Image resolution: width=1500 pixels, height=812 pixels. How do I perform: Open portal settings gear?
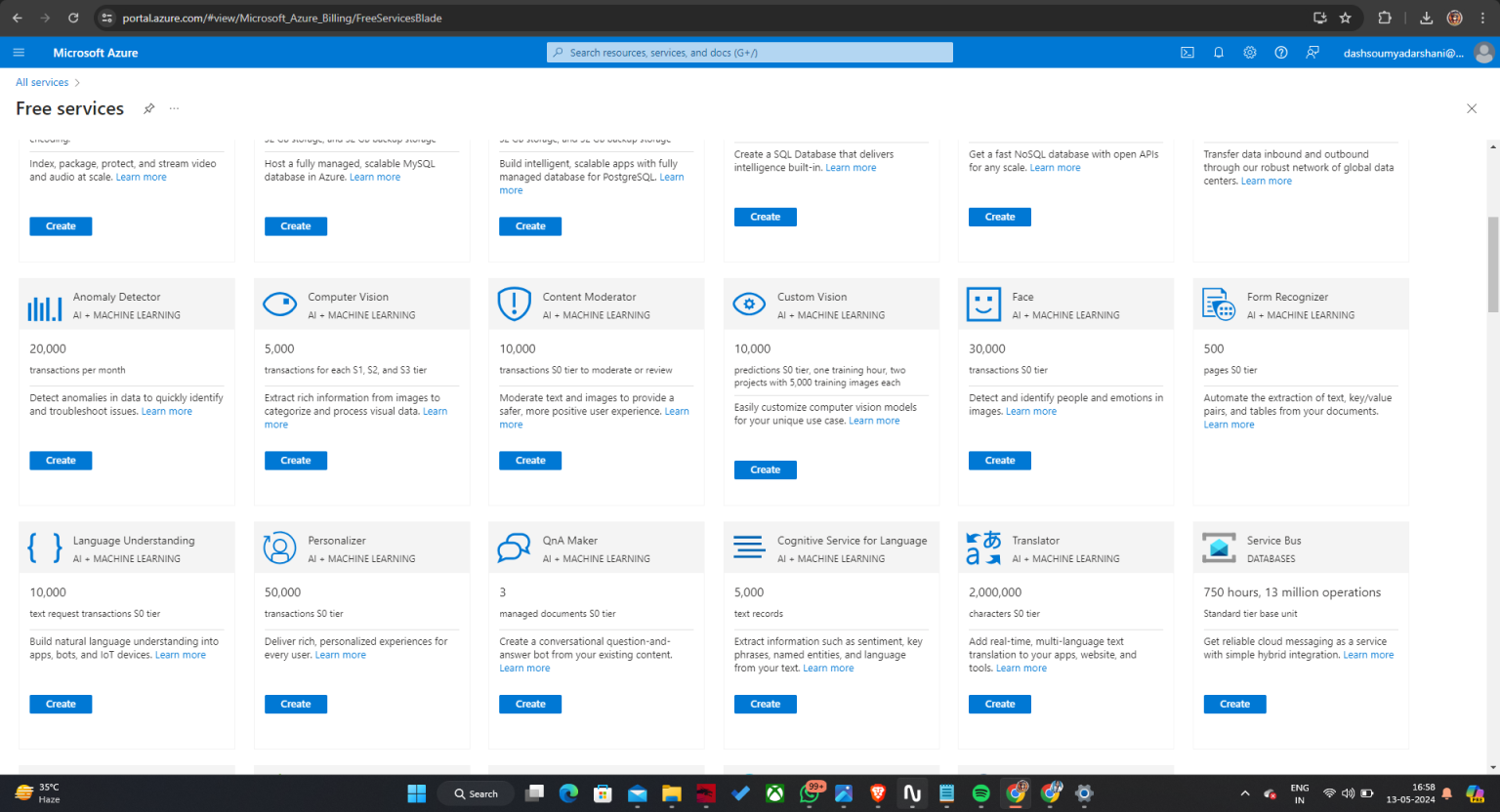pos(1249,53)
